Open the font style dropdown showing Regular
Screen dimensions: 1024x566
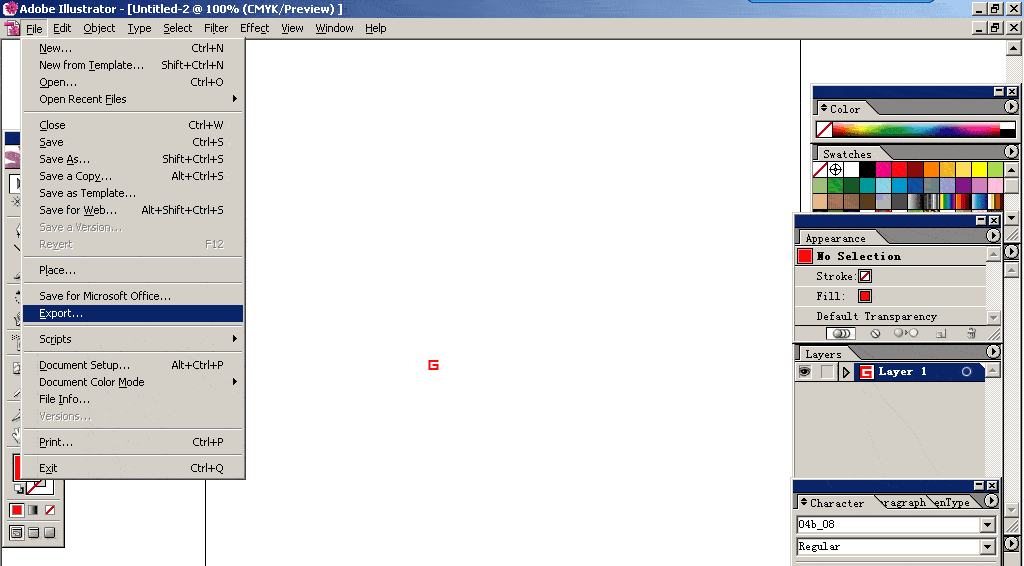point(987,546)
